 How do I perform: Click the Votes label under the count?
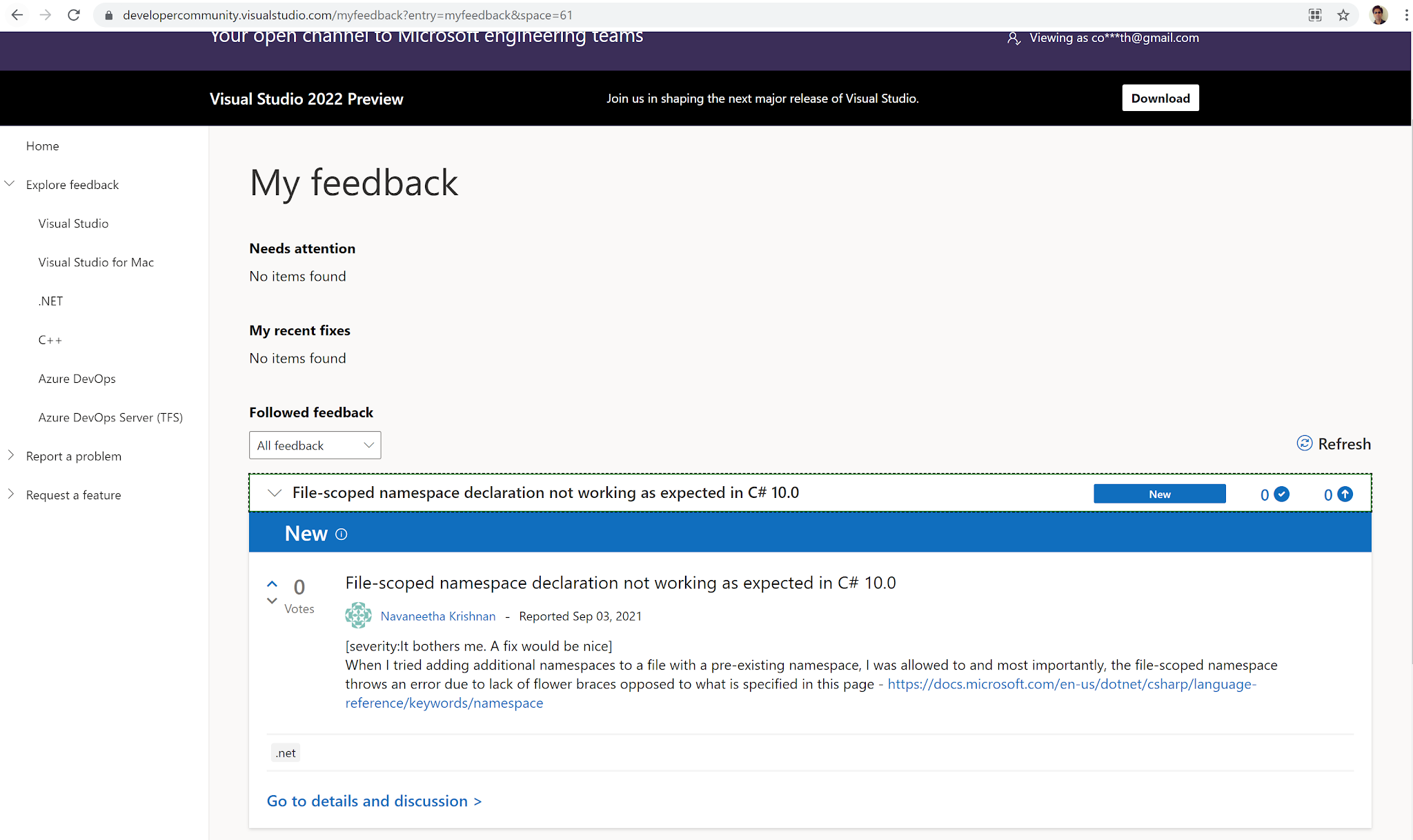[x=299, y=608]
